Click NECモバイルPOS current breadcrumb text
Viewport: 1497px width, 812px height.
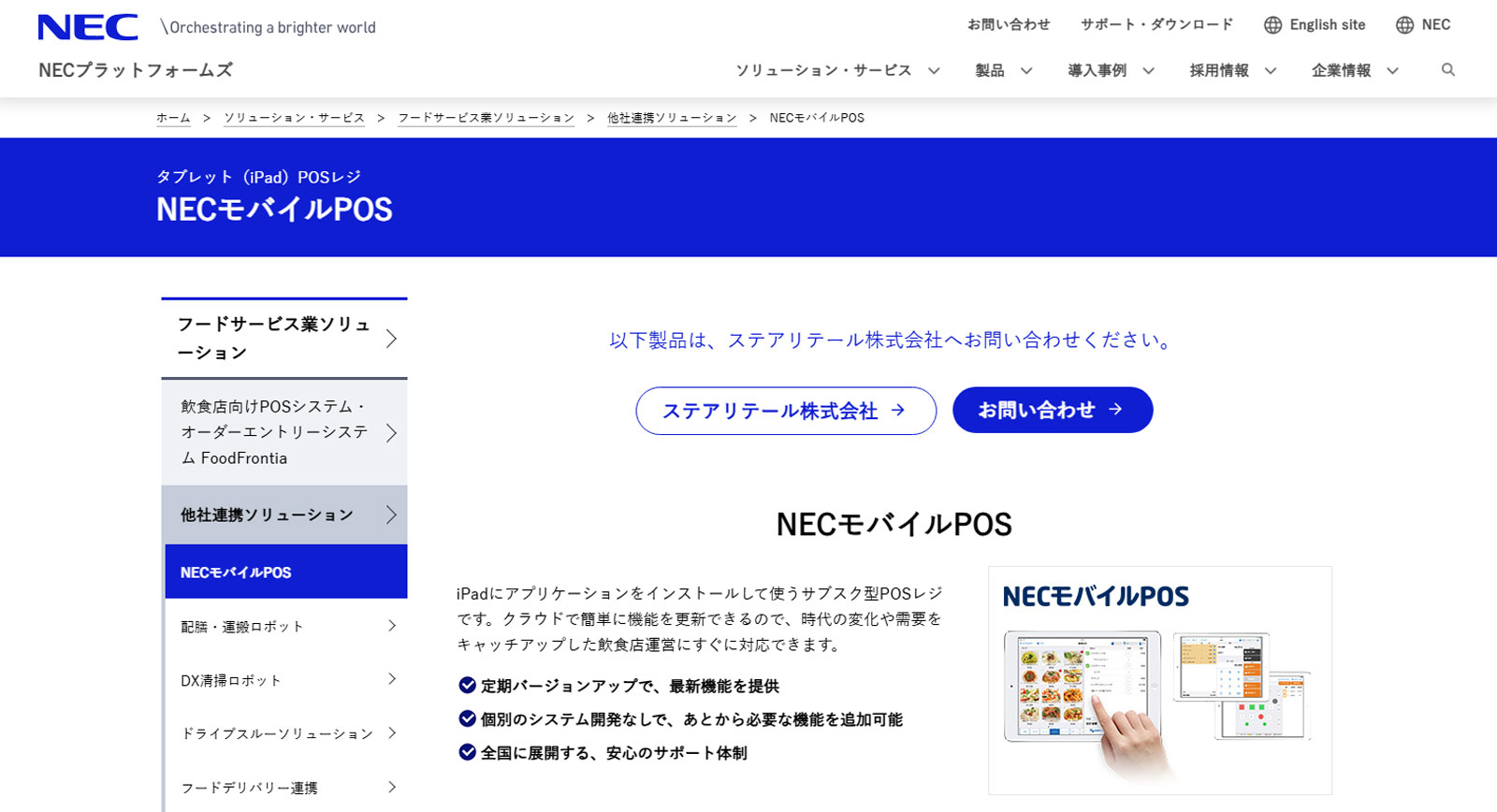pos(817,118)
